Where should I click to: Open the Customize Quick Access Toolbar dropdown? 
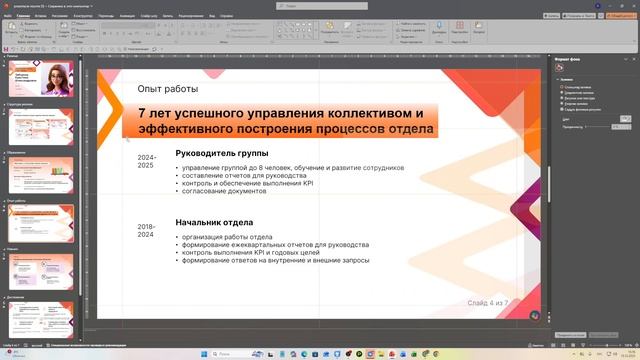pyautogui.click(x=162, y=49)
